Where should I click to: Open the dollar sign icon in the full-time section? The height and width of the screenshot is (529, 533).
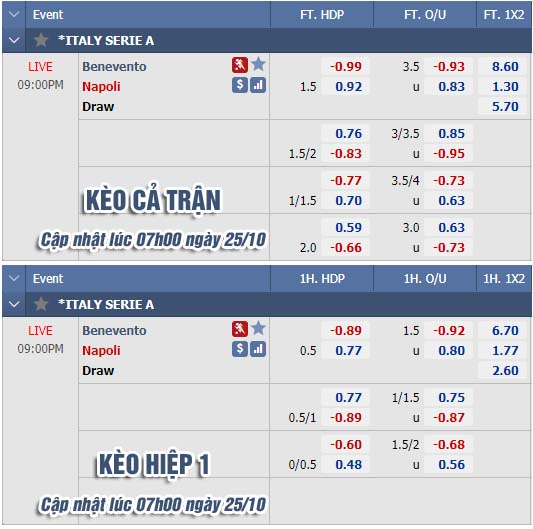(240, 85)
